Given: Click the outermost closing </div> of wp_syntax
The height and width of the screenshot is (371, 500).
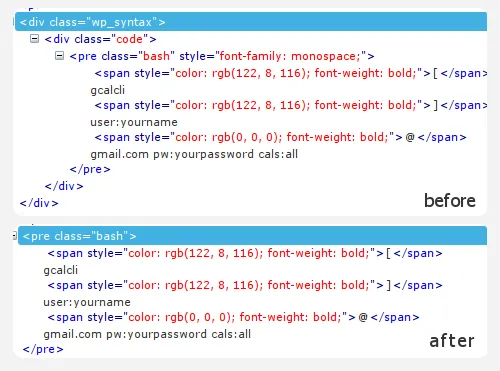Looking at the screenshot, I should coord(39,203).
